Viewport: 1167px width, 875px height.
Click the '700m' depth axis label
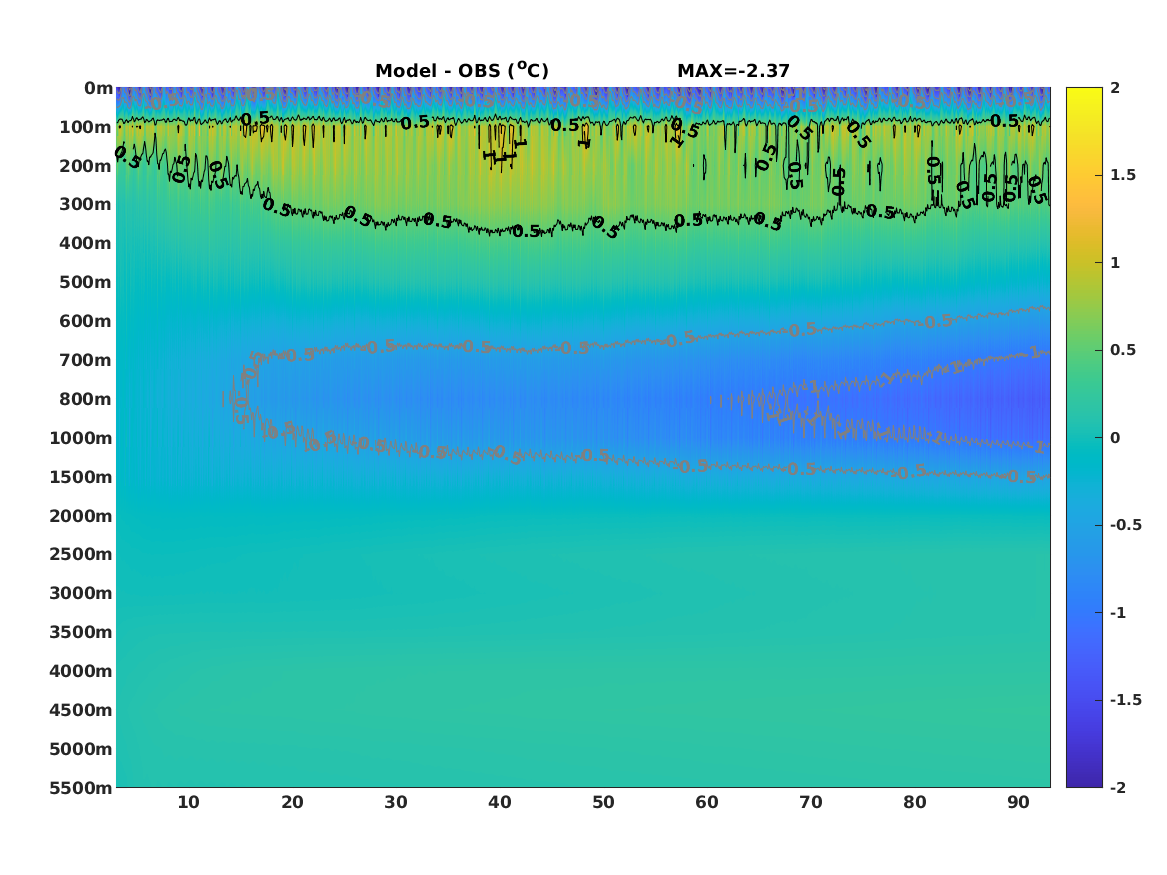(x=86, y=360)
